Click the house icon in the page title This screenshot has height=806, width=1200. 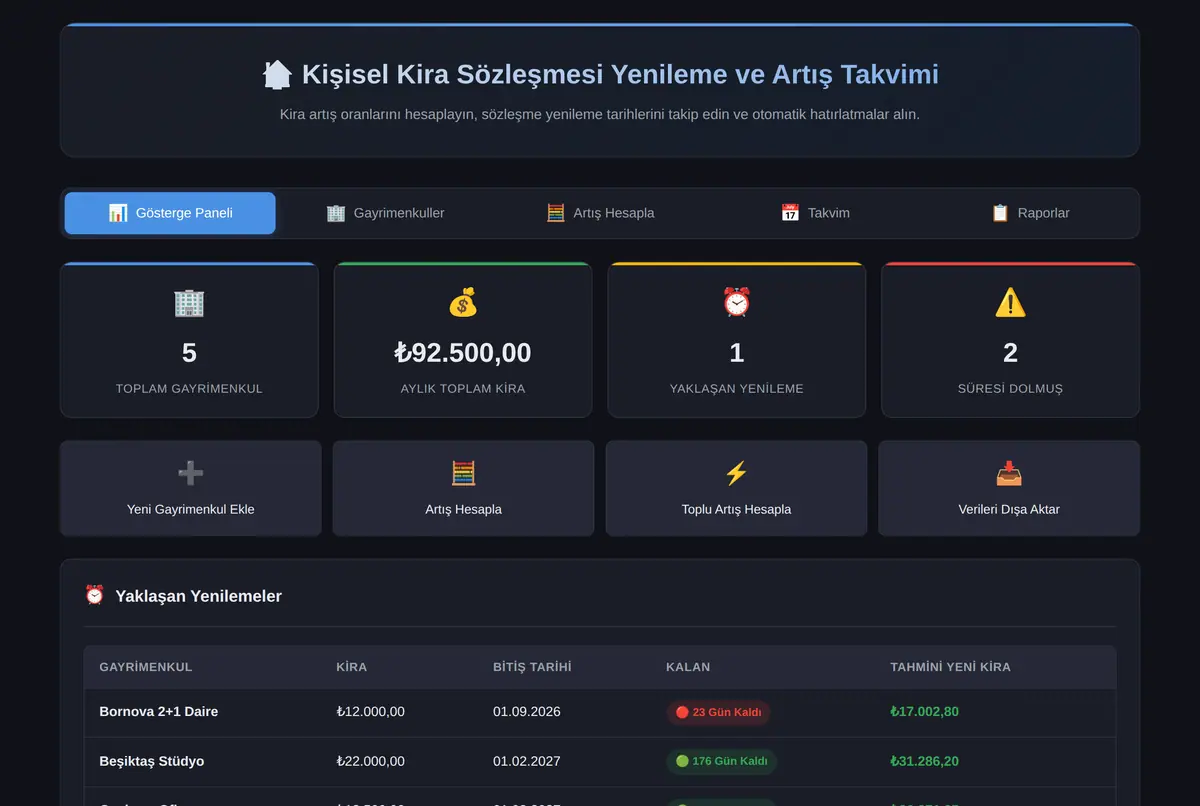tap(277, 74)
